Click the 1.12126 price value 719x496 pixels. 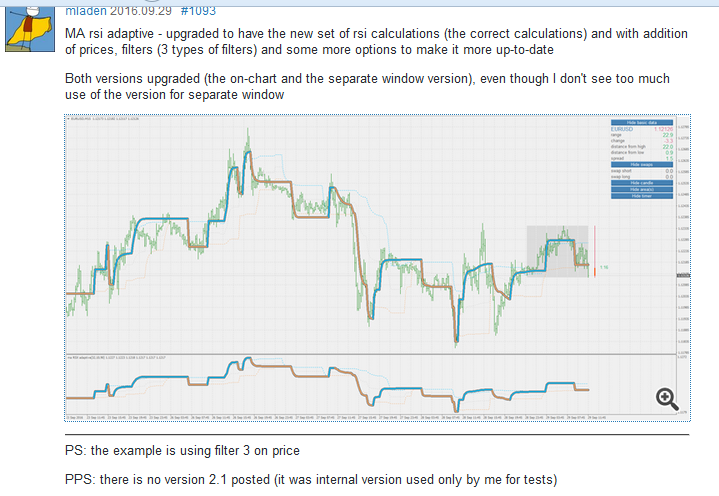point(661,129)
